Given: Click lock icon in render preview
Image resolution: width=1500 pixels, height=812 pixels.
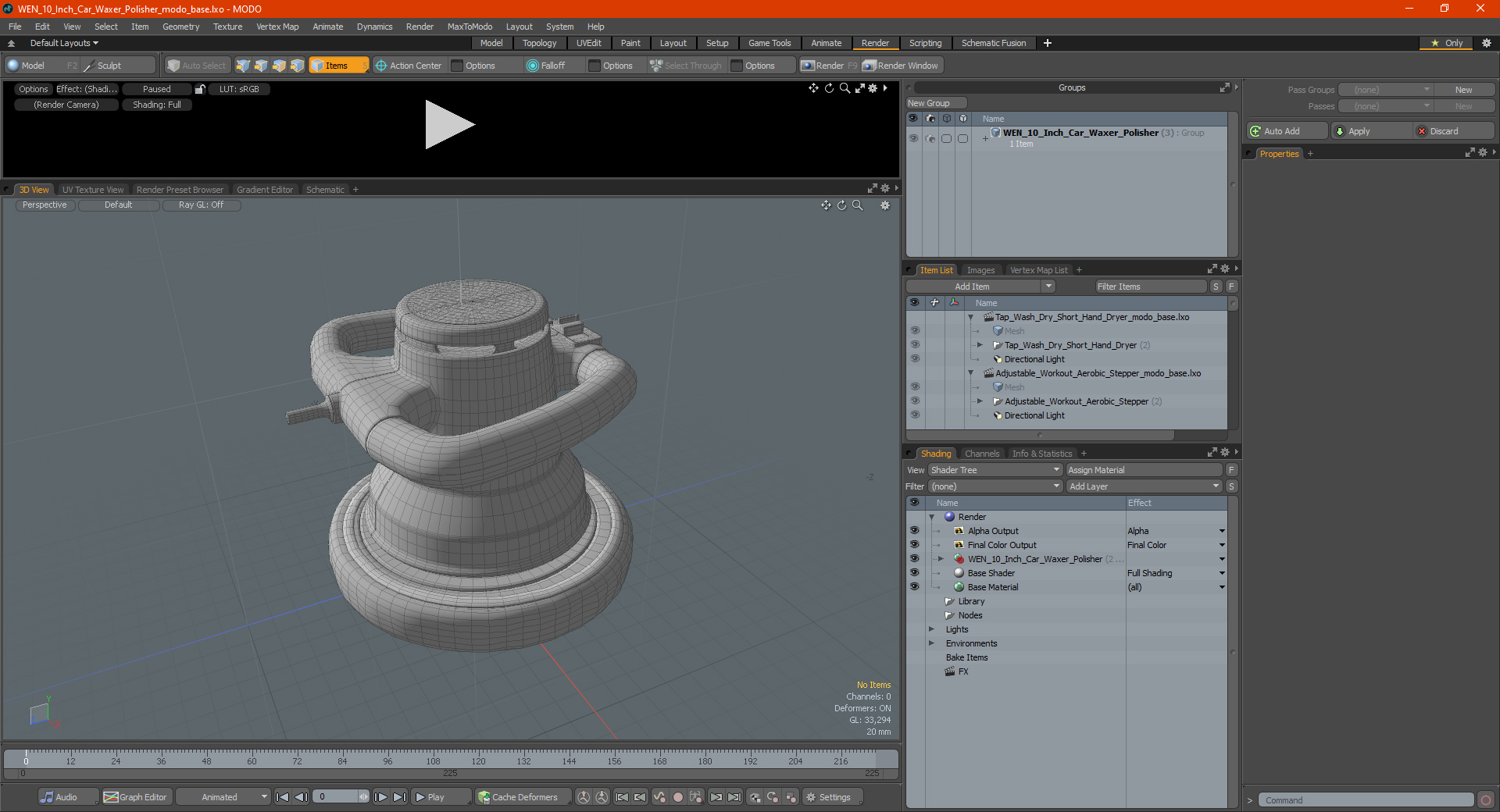Looking at the screenshot, I should coord(200,89).
